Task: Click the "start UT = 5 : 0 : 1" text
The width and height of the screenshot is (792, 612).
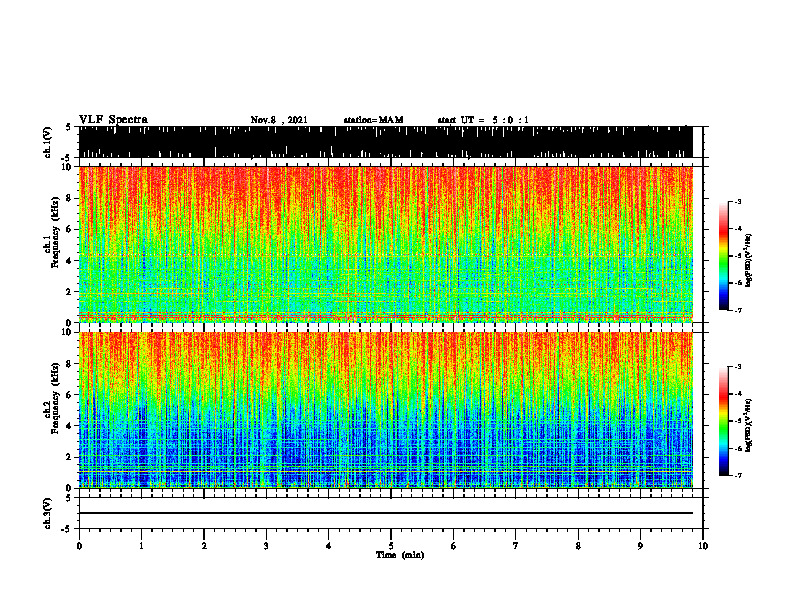Action: [483, 120]
